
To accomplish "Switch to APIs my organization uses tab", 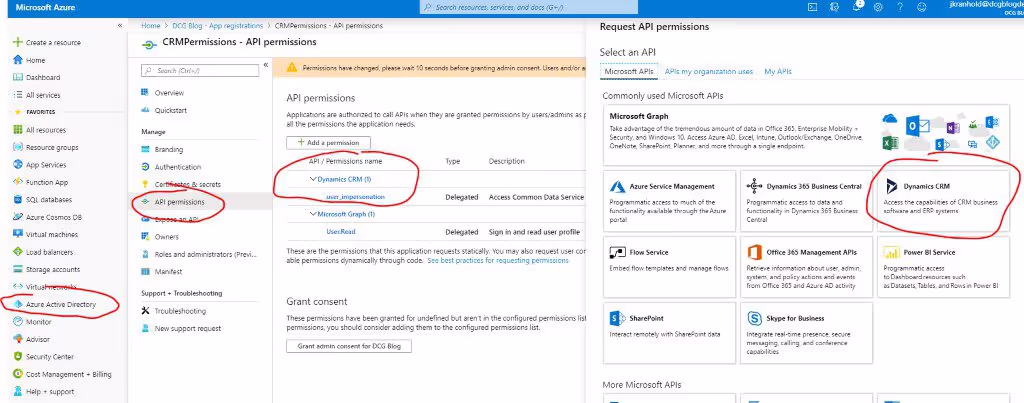I will (x=709, y=71).
